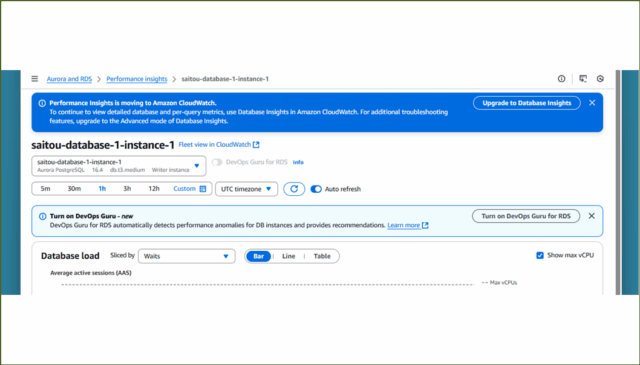Dismiss the Performance Insights CloudWatch banner
640x365 pixels.
(592, 103)
